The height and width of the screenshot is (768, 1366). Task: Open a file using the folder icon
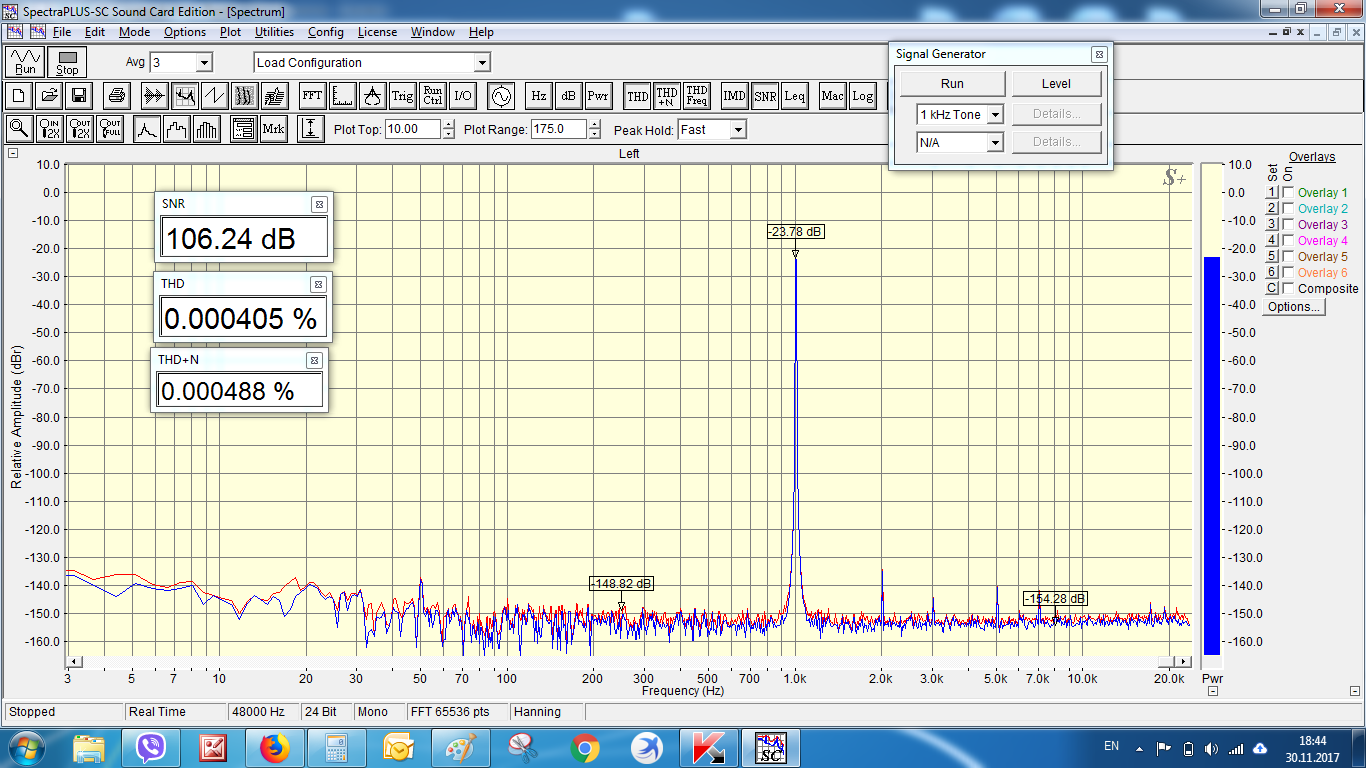click(48, 96)
